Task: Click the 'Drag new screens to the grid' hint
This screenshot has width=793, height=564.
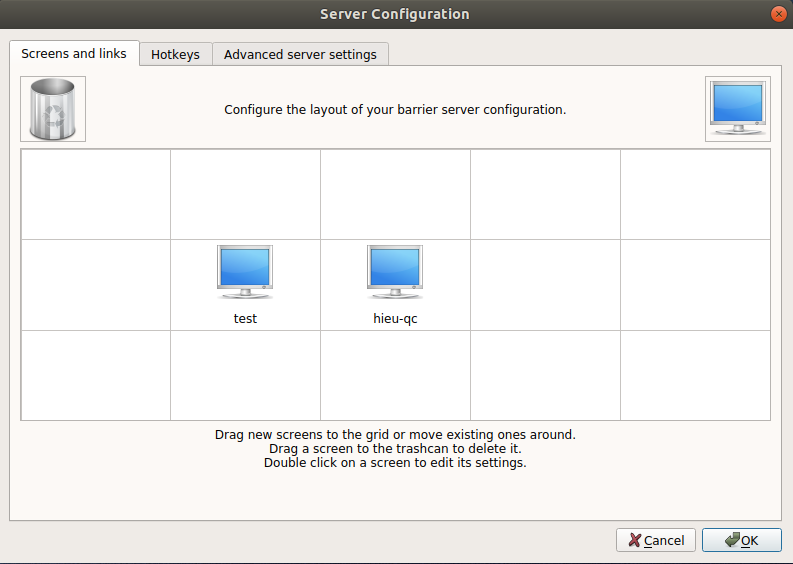Action: 395,435
